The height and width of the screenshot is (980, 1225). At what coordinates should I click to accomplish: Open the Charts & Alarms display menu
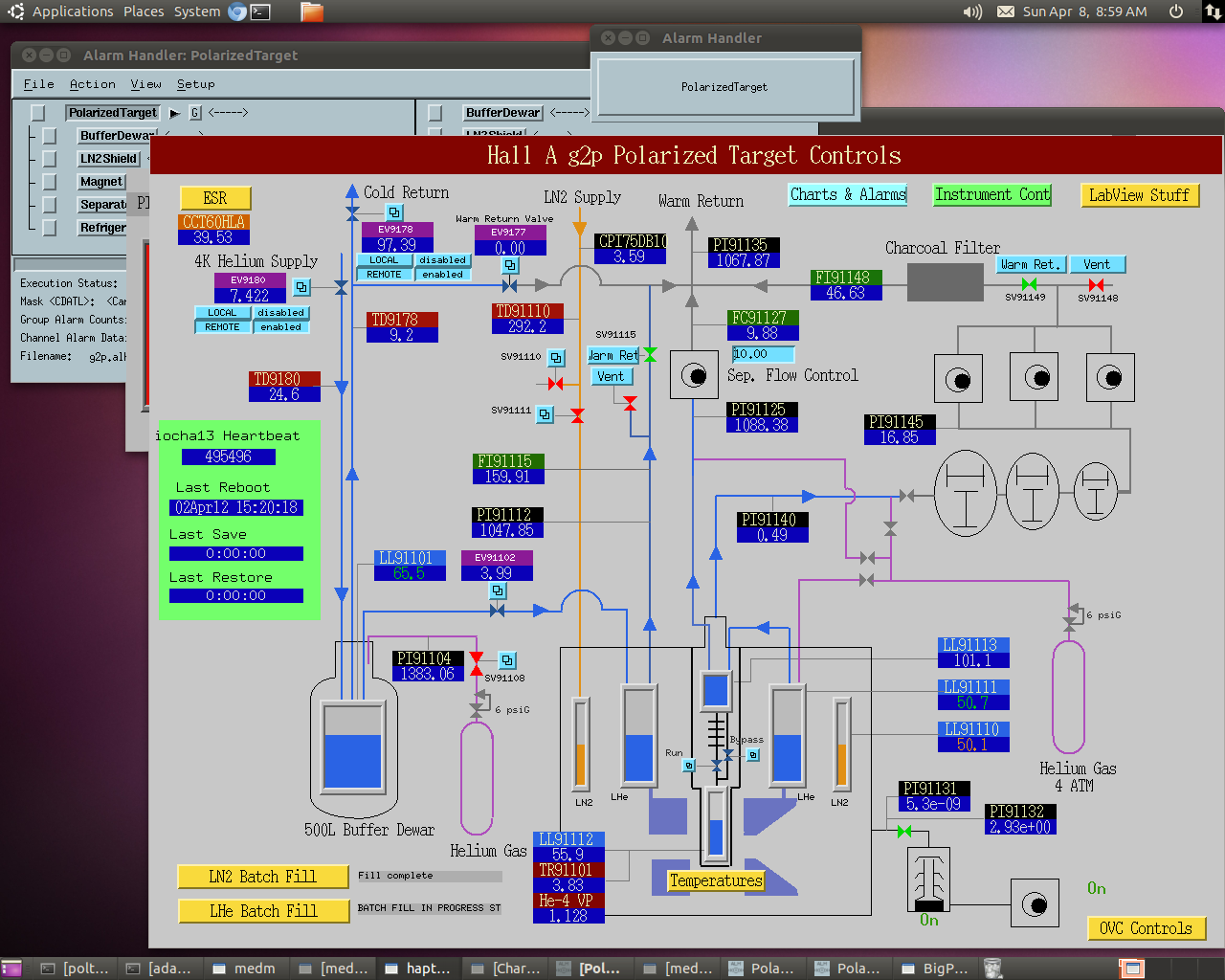click(848, 194)
